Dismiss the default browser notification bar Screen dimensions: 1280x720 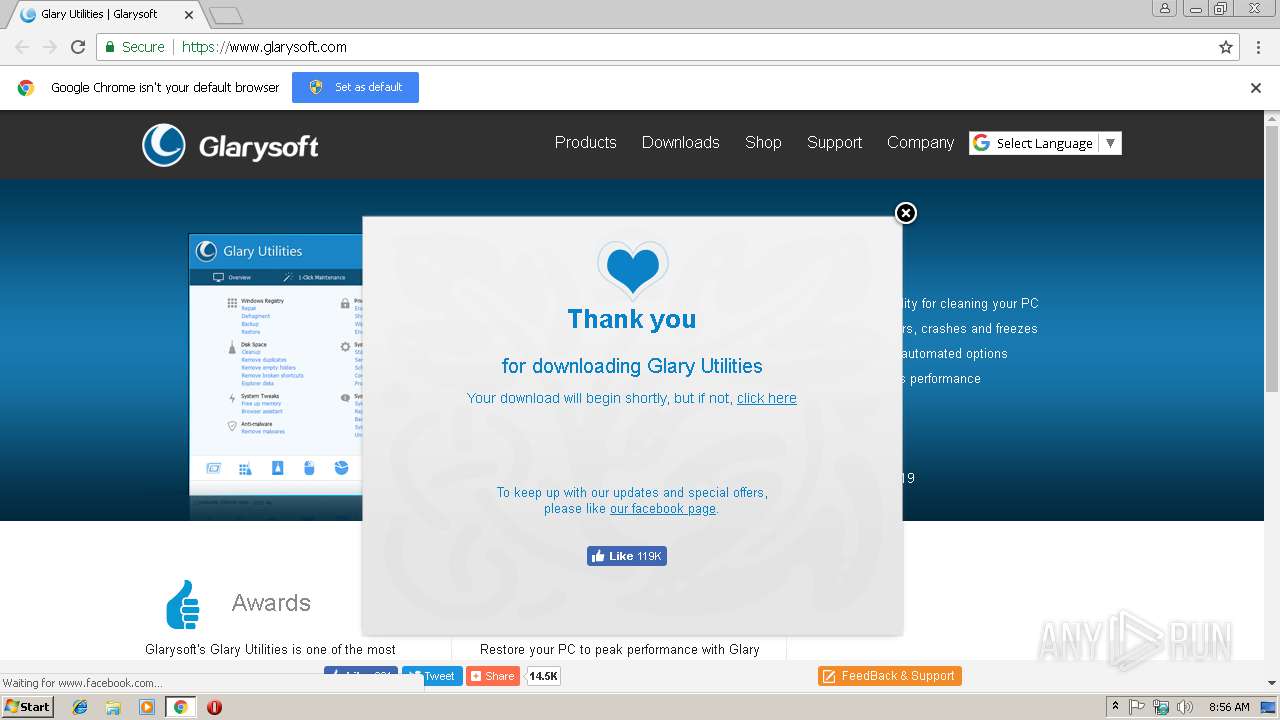[x=1256, y=88]
